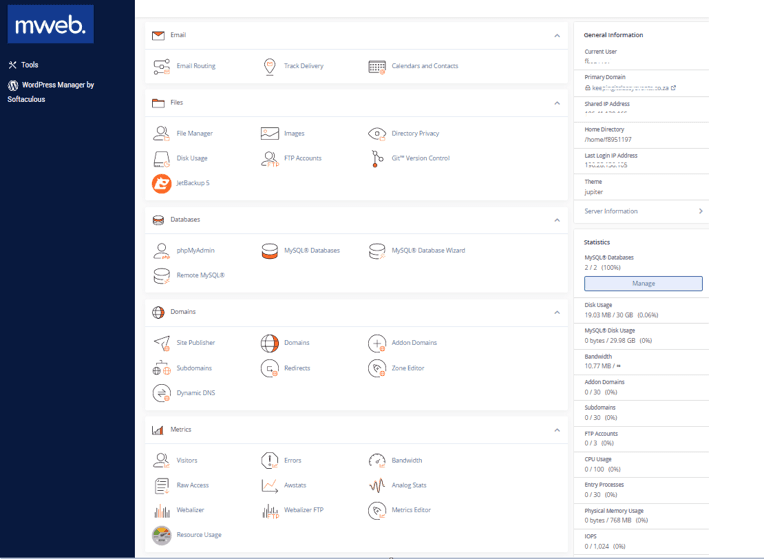Open the Analog Stats waveform icon
764x559 pixels.
(x=377, y=486)
